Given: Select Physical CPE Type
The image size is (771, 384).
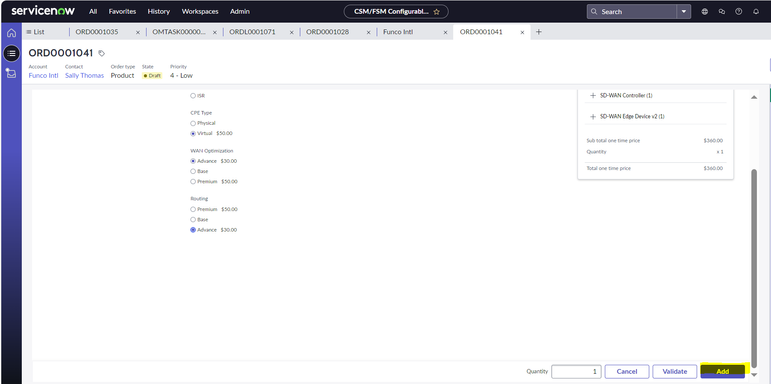Looking at the screenshot, I should coord(193,123).
